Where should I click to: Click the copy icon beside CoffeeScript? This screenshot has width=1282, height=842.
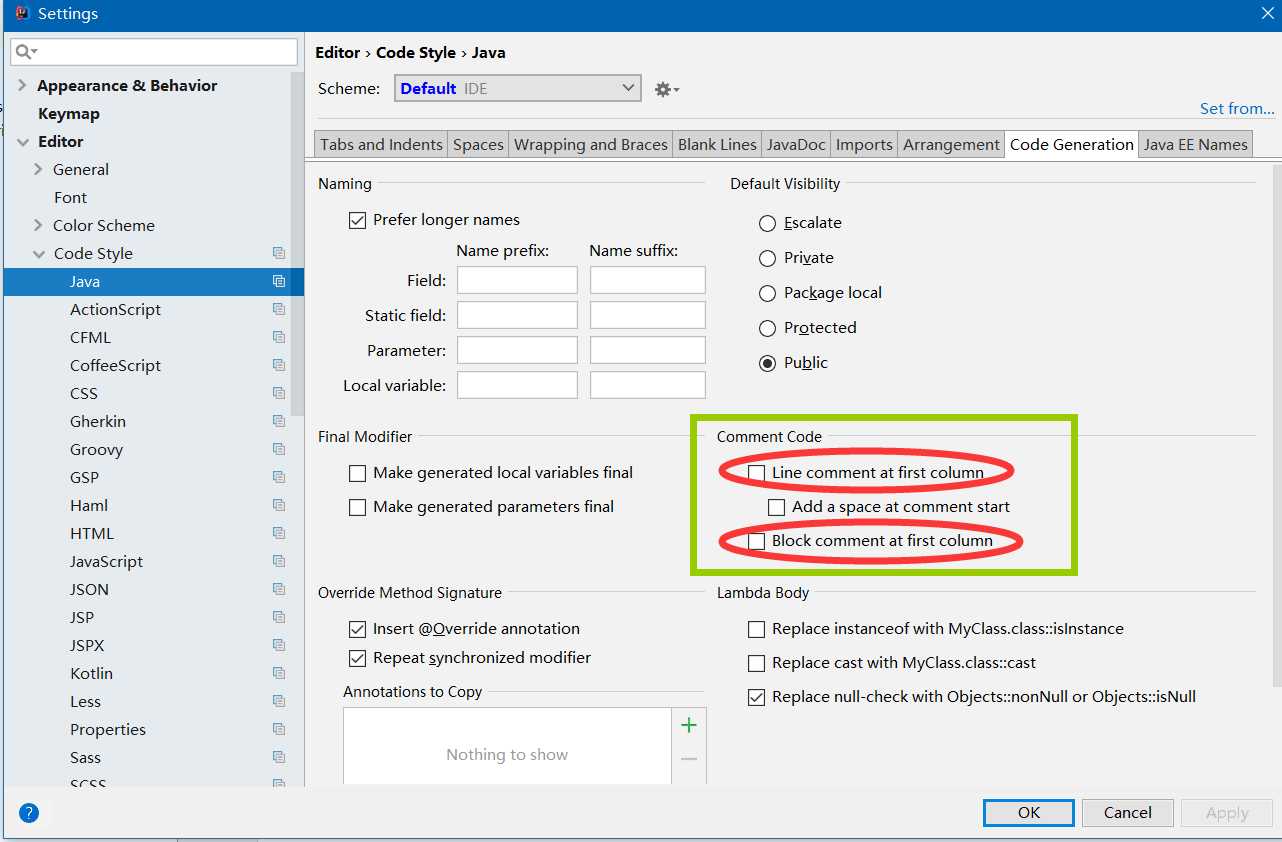tap(279, 365)
